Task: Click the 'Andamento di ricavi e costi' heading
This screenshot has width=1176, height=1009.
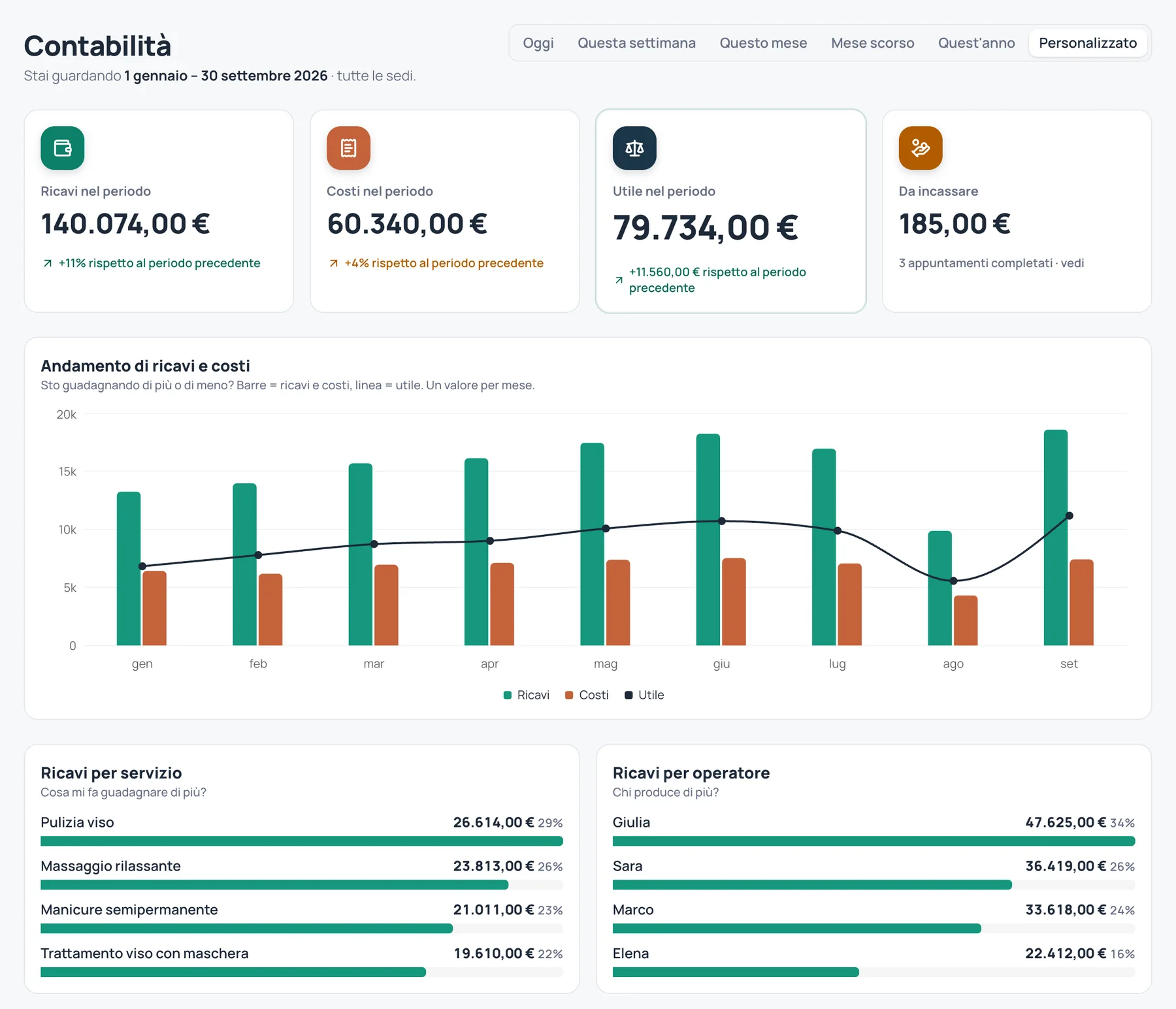Action: pos(145,366)
